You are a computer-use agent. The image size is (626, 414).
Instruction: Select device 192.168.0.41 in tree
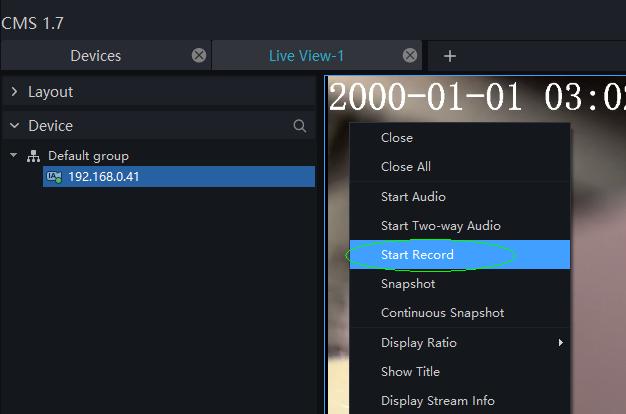(x=104, y=177)
